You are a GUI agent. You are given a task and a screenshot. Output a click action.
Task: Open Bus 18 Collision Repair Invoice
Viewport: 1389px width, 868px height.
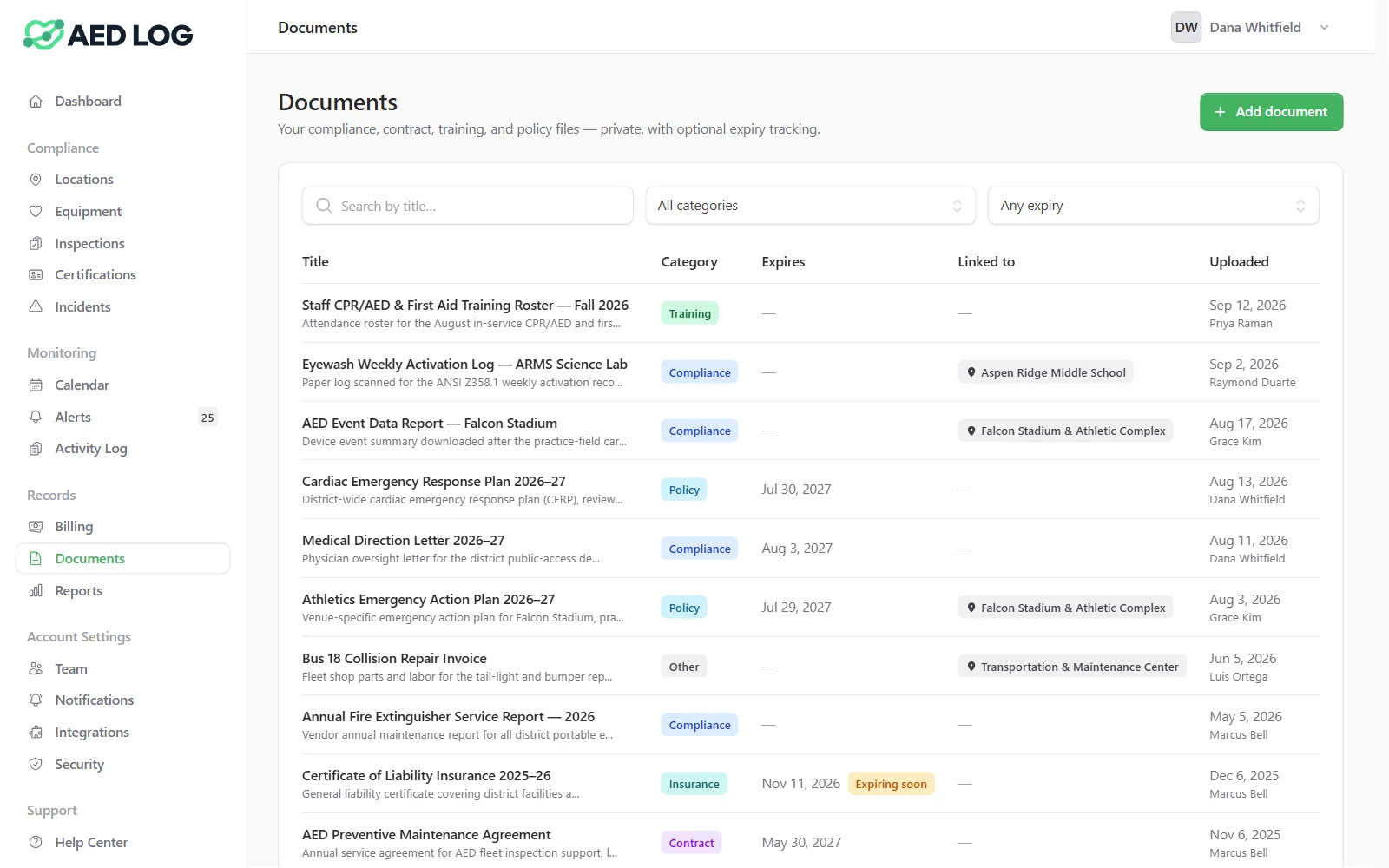coord(394,659)
